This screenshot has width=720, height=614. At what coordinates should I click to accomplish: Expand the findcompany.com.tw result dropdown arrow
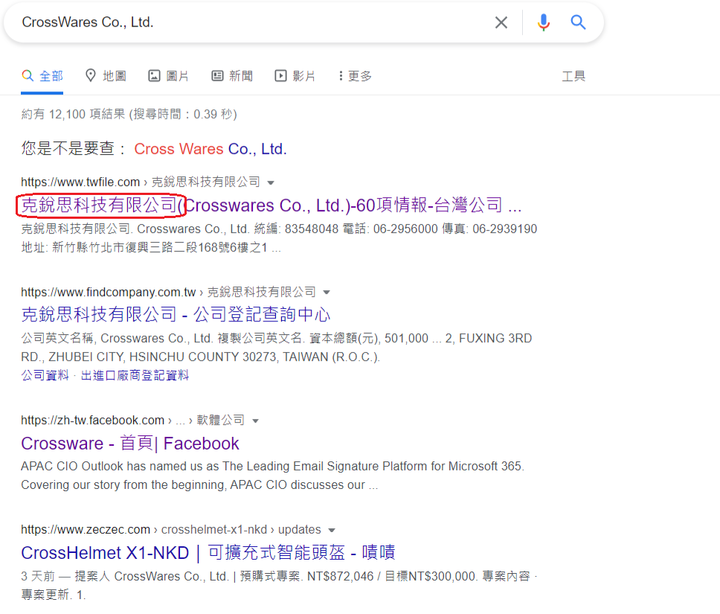[326, 293]
